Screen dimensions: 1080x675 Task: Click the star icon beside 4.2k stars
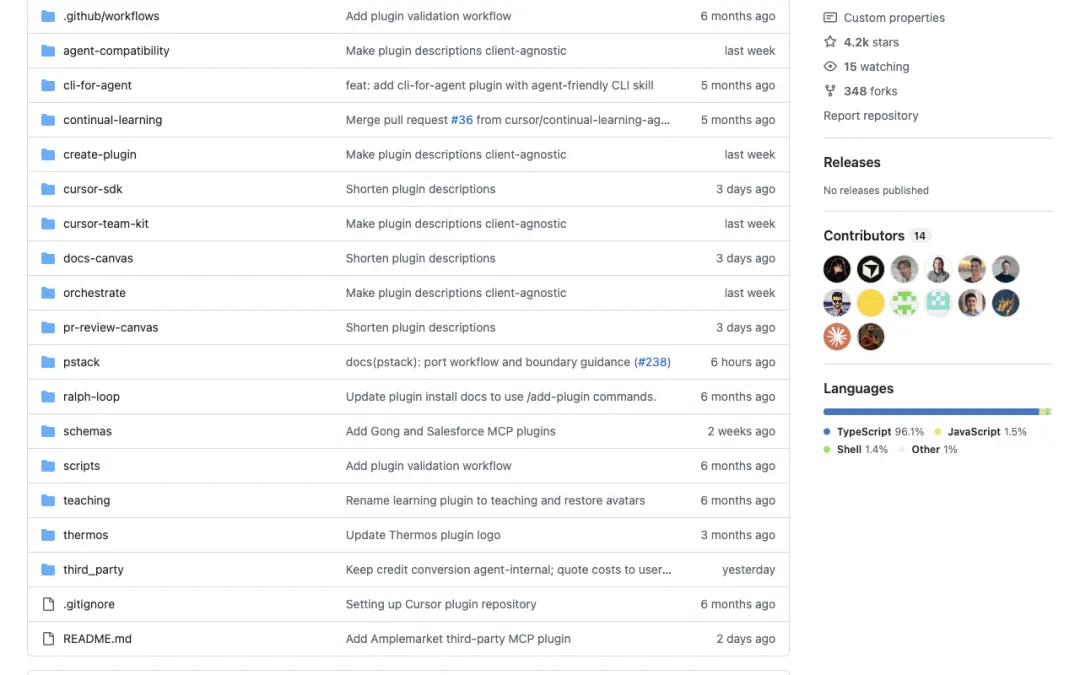[830, 42]
